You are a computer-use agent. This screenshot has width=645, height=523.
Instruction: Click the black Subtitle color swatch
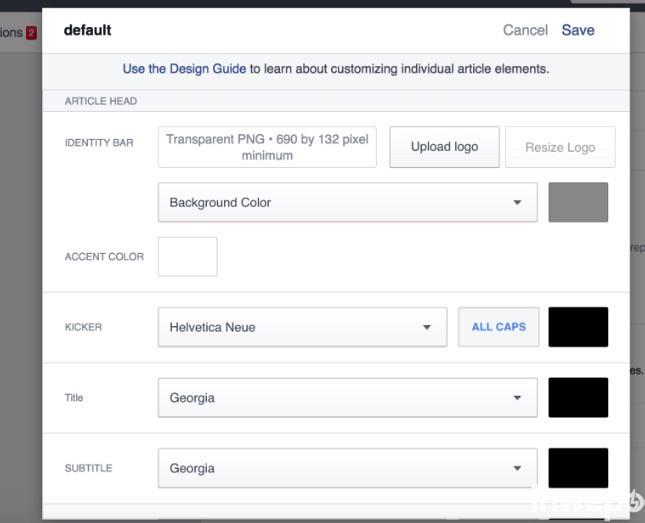point(578,468)
